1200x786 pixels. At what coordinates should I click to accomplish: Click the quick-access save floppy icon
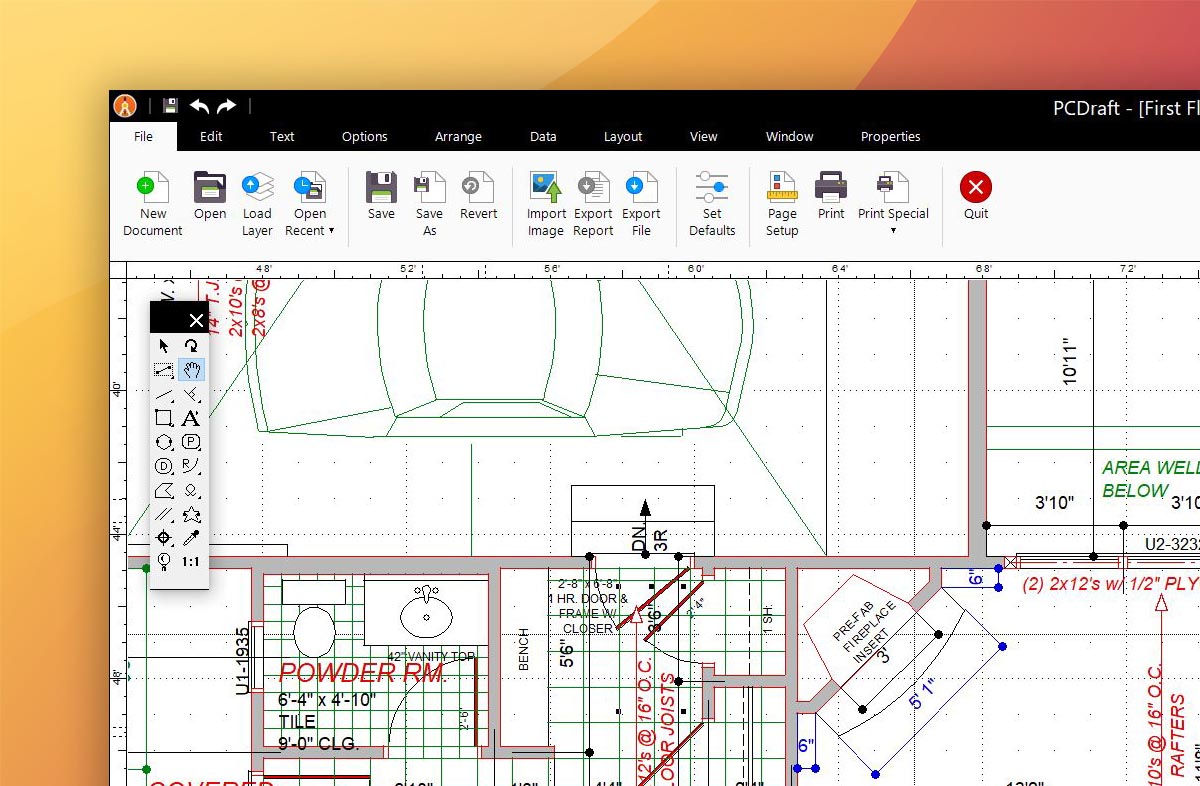pos(170,106)
